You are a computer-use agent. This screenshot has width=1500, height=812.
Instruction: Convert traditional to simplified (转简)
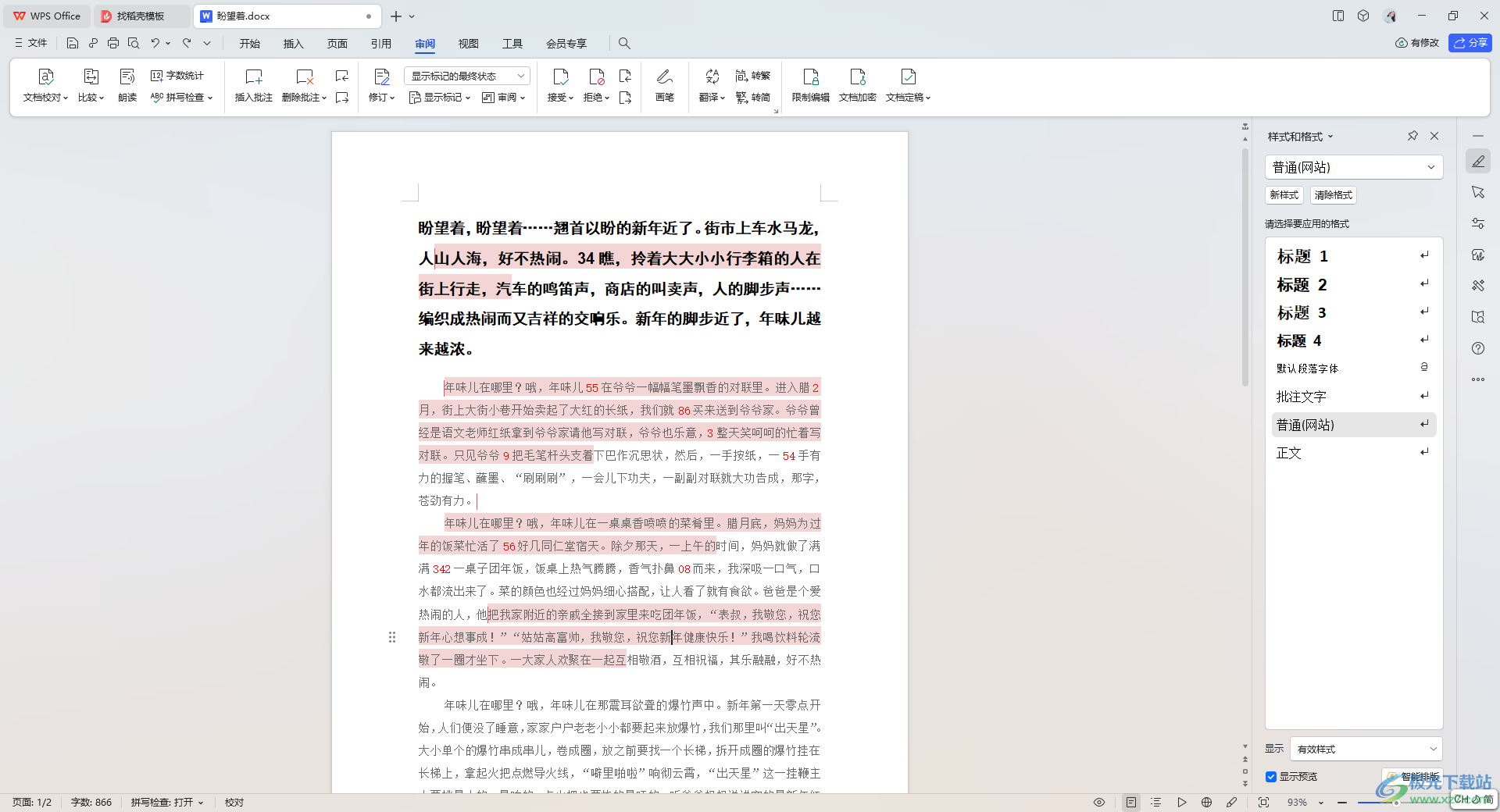tap(753, 98)
